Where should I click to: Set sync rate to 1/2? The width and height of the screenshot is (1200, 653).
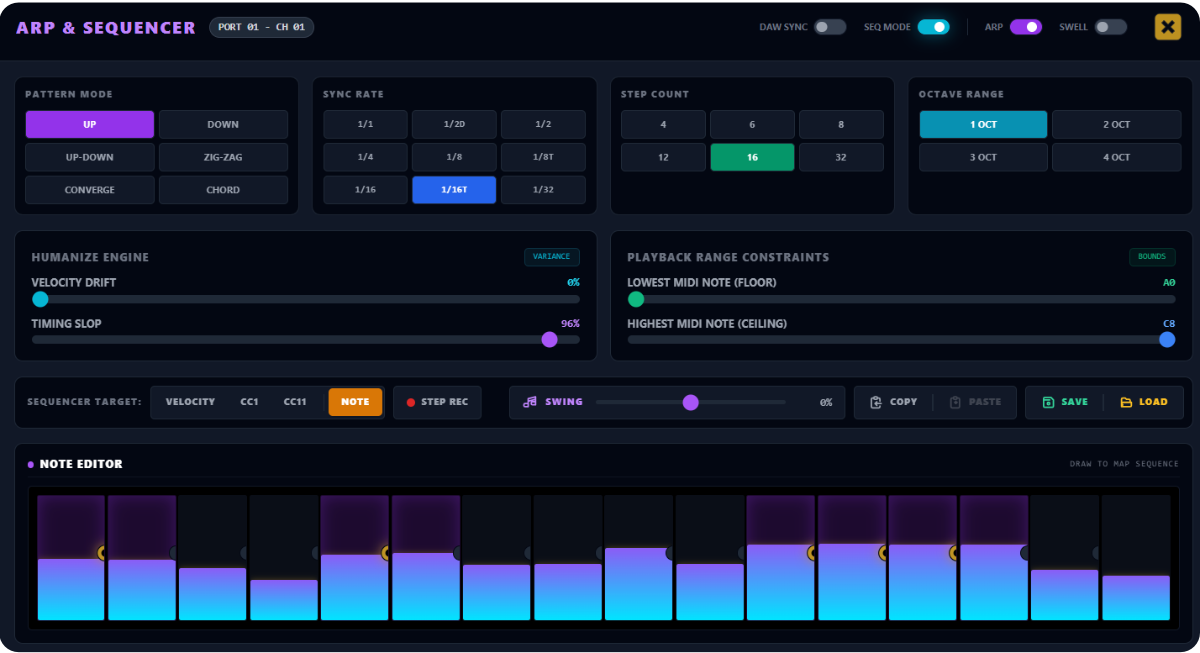pos(543,124)
